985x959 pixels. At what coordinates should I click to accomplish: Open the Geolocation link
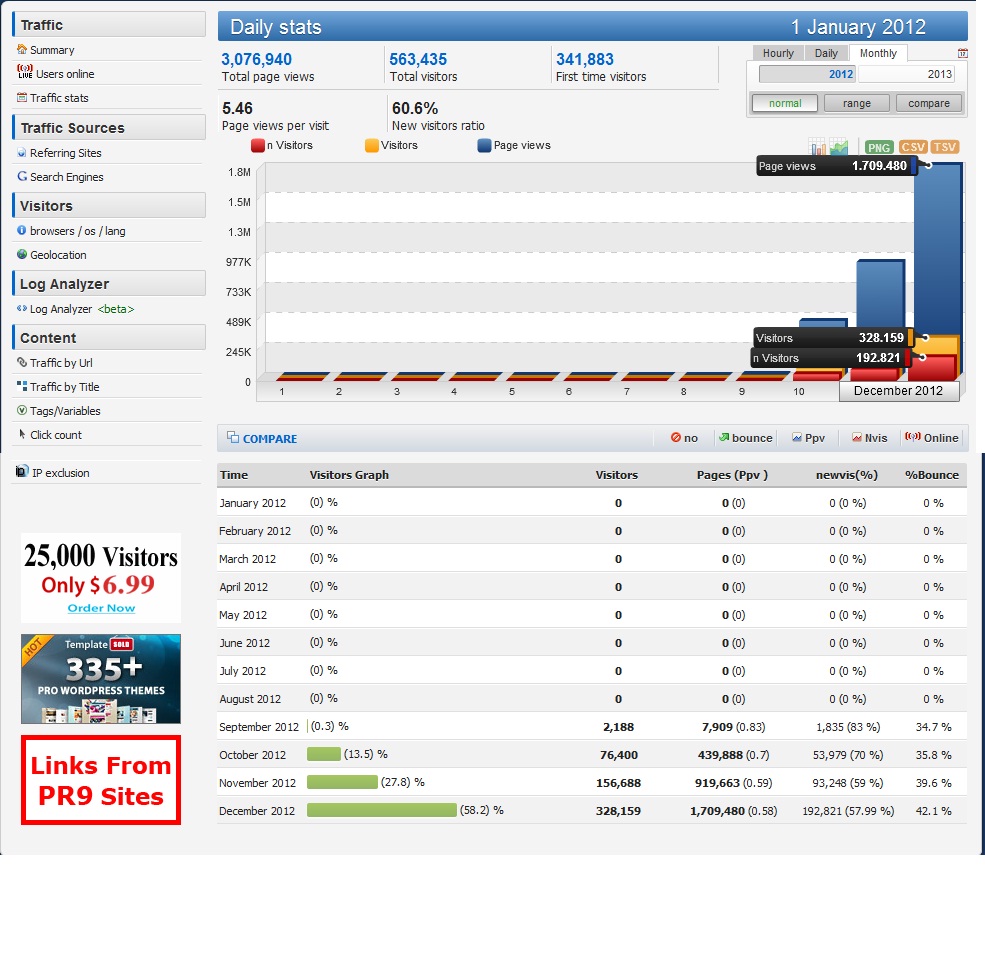click(58, 255)
